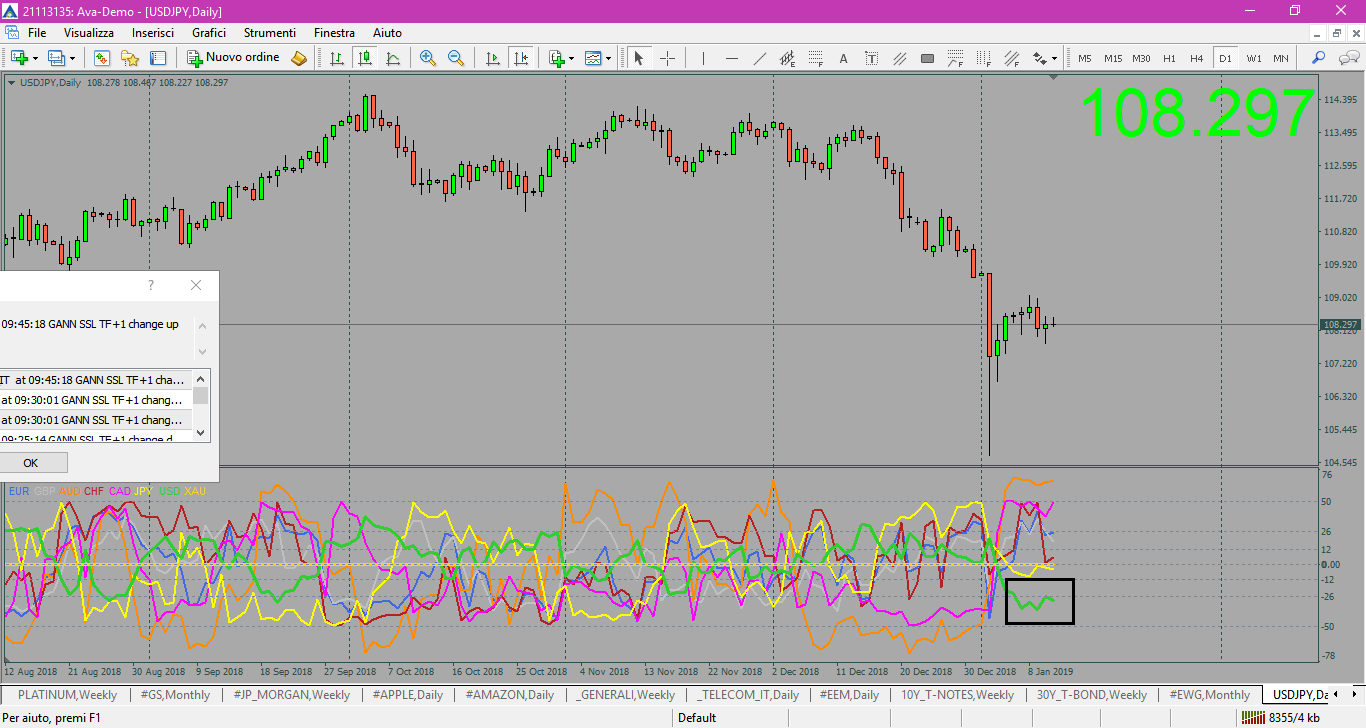Select the equidistant channel tool

(788, 58)
